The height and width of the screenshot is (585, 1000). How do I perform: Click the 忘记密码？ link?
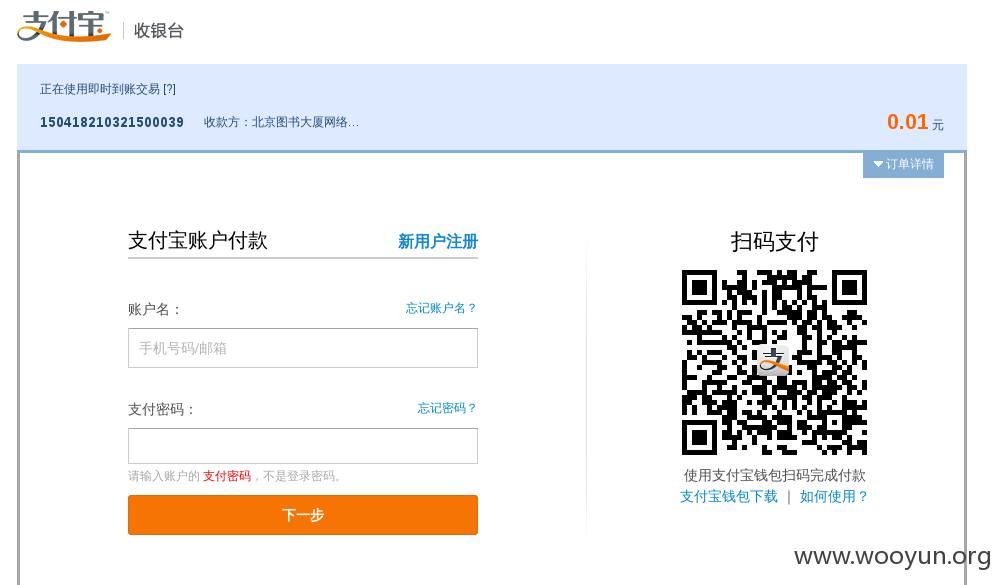click(x=447, y=408)
